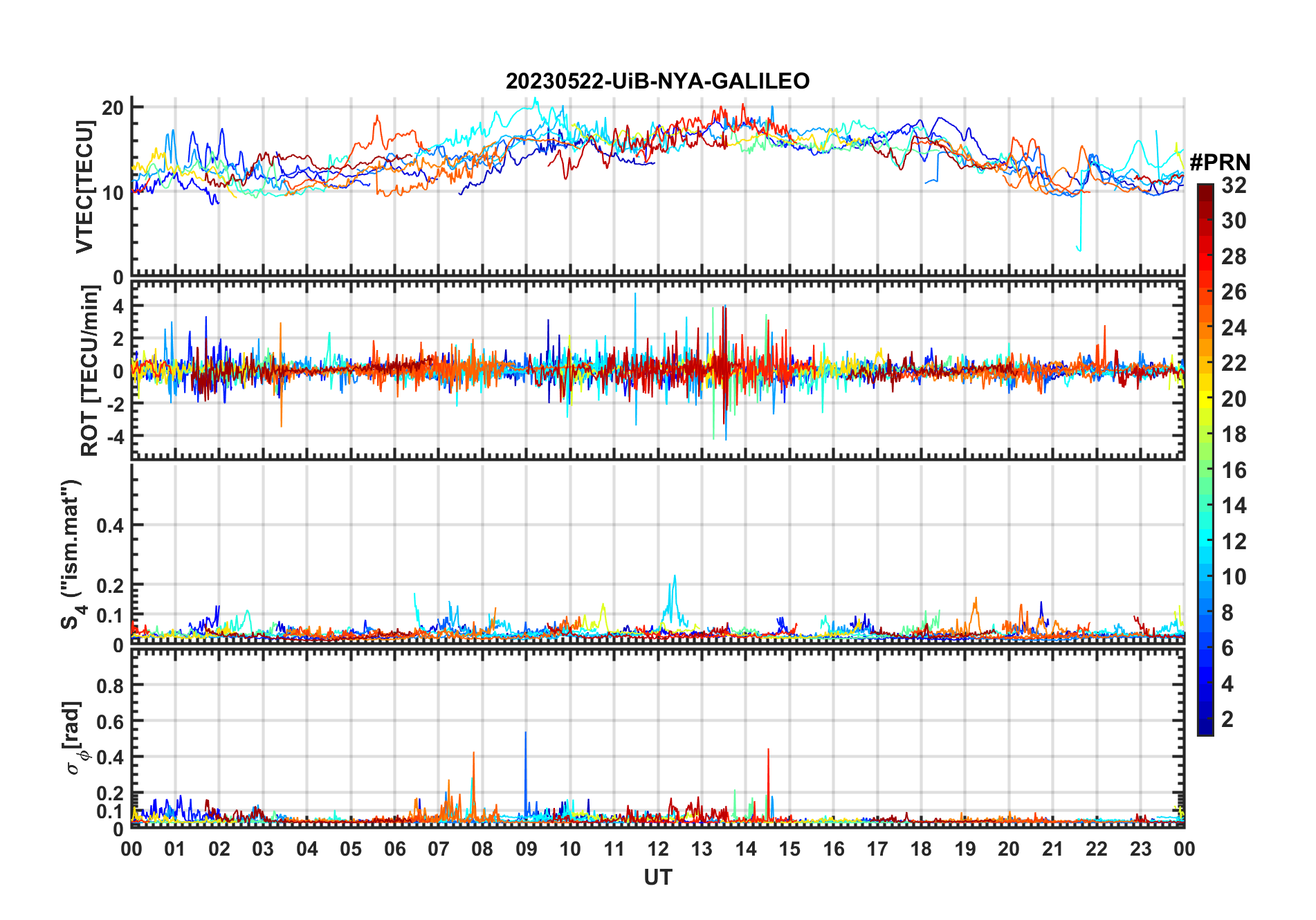1316x920 pixels.
Task: Select y-tick -4 on the ROT panel
Action: [116, 437]
